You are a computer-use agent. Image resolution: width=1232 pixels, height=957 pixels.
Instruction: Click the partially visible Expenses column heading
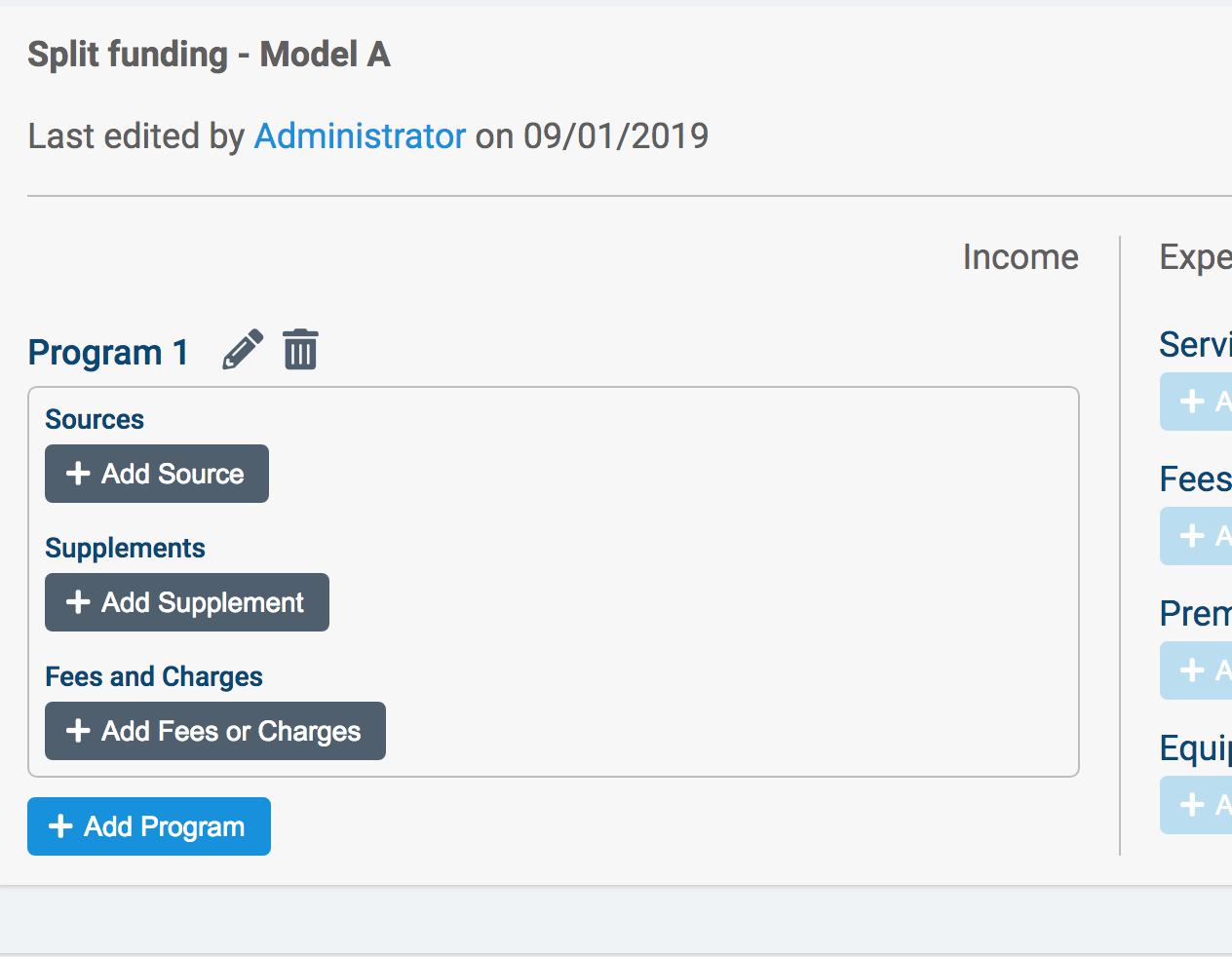1196,257
